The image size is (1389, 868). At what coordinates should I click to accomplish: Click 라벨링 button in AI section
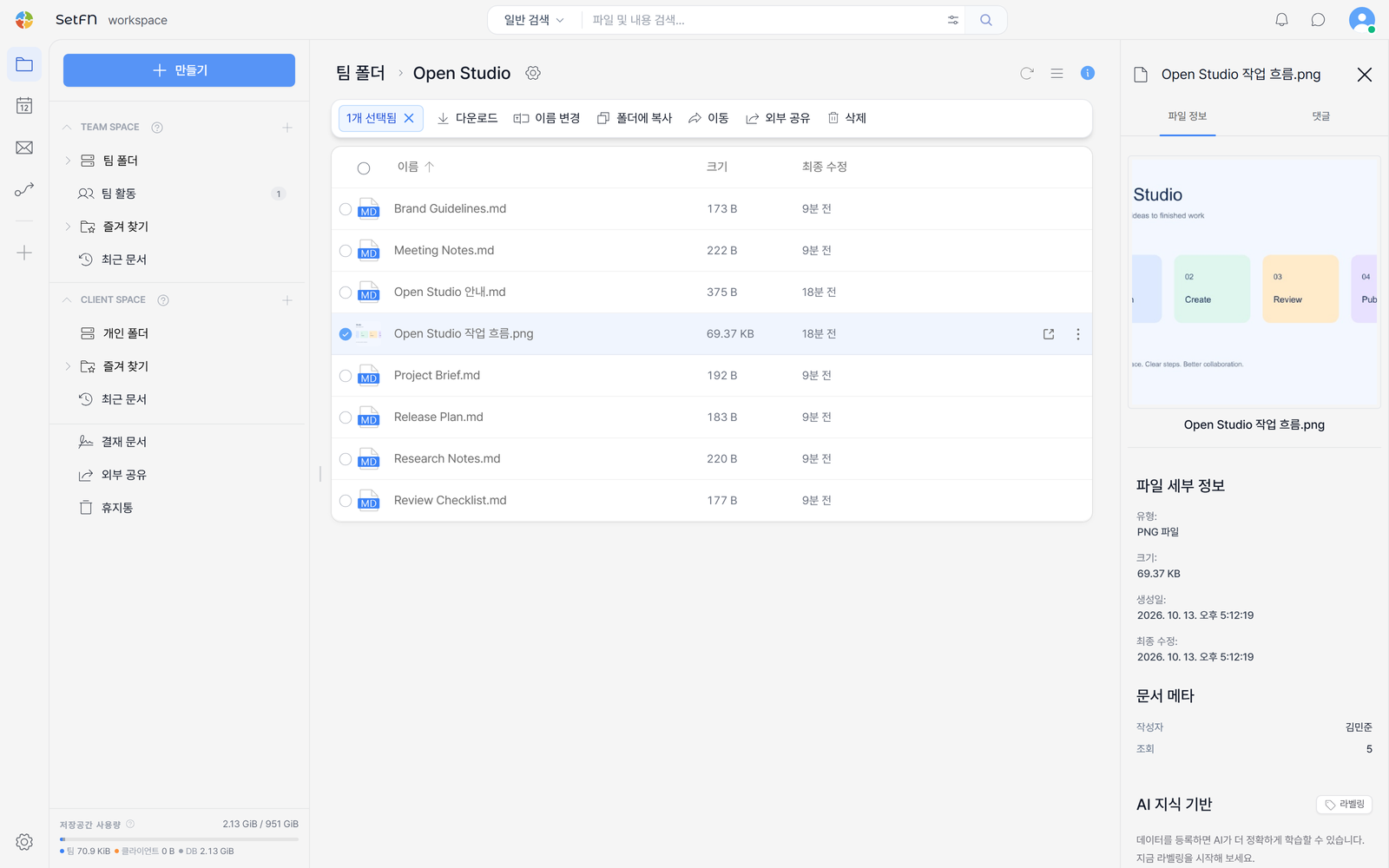1344,805
